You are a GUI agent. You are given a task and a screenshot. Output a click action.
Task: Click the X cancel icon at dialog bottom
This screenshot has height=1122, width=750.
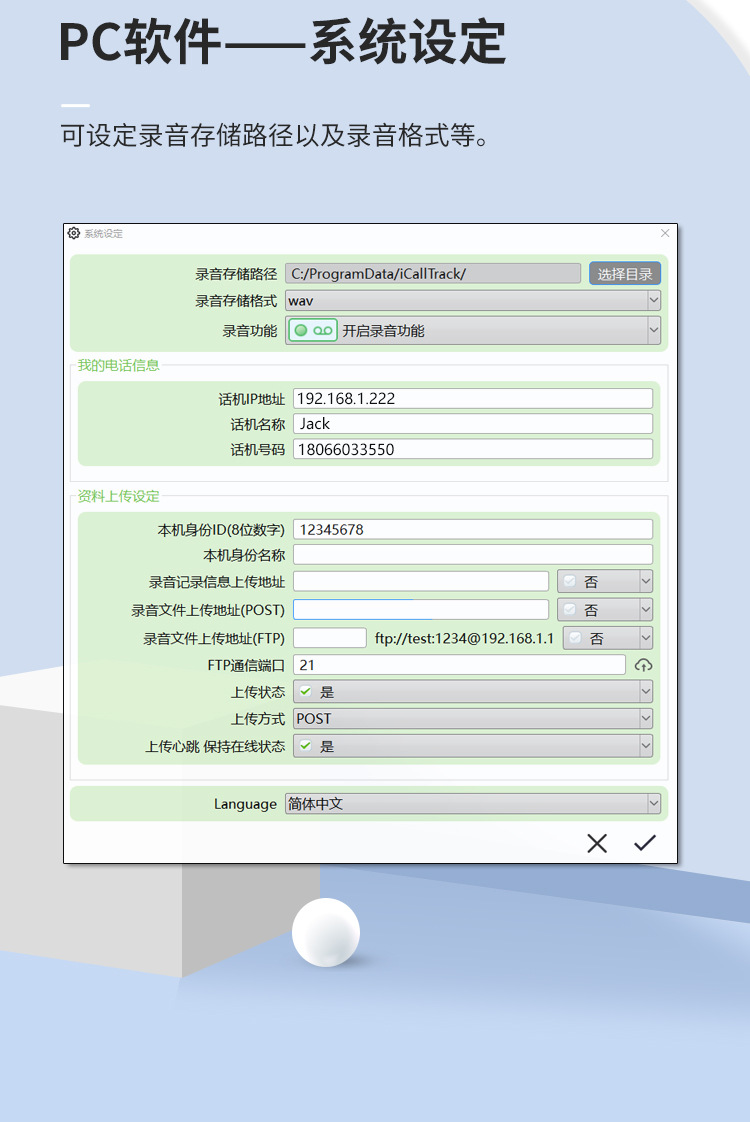[597, 843]
